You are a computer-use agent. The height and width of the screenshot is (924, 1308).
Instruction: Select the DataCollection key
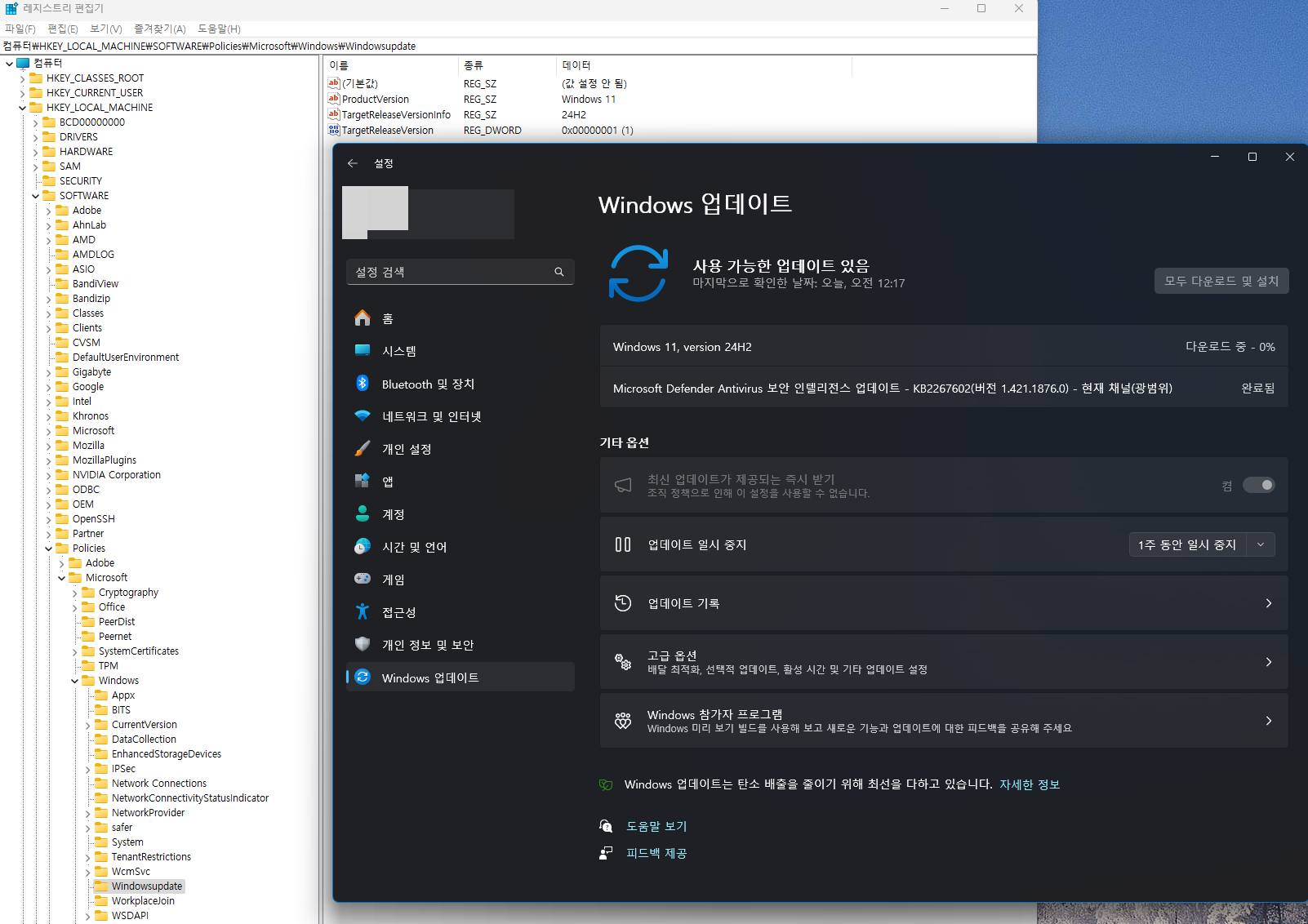[144, 740]
